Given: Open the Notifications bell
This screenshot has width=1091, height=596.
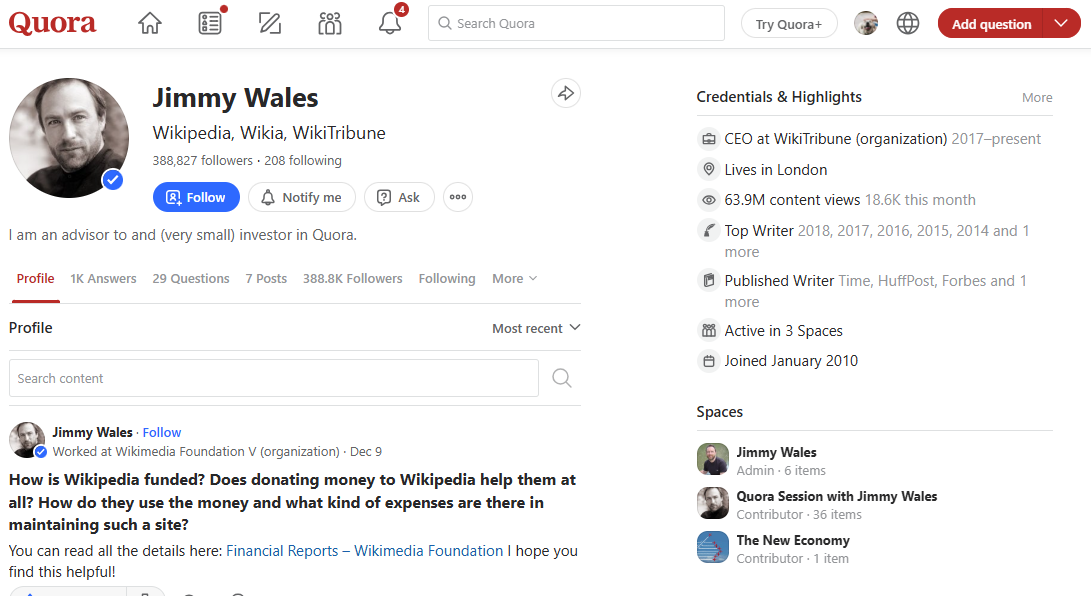Looking at the screenshot, I should click(390, 24).
